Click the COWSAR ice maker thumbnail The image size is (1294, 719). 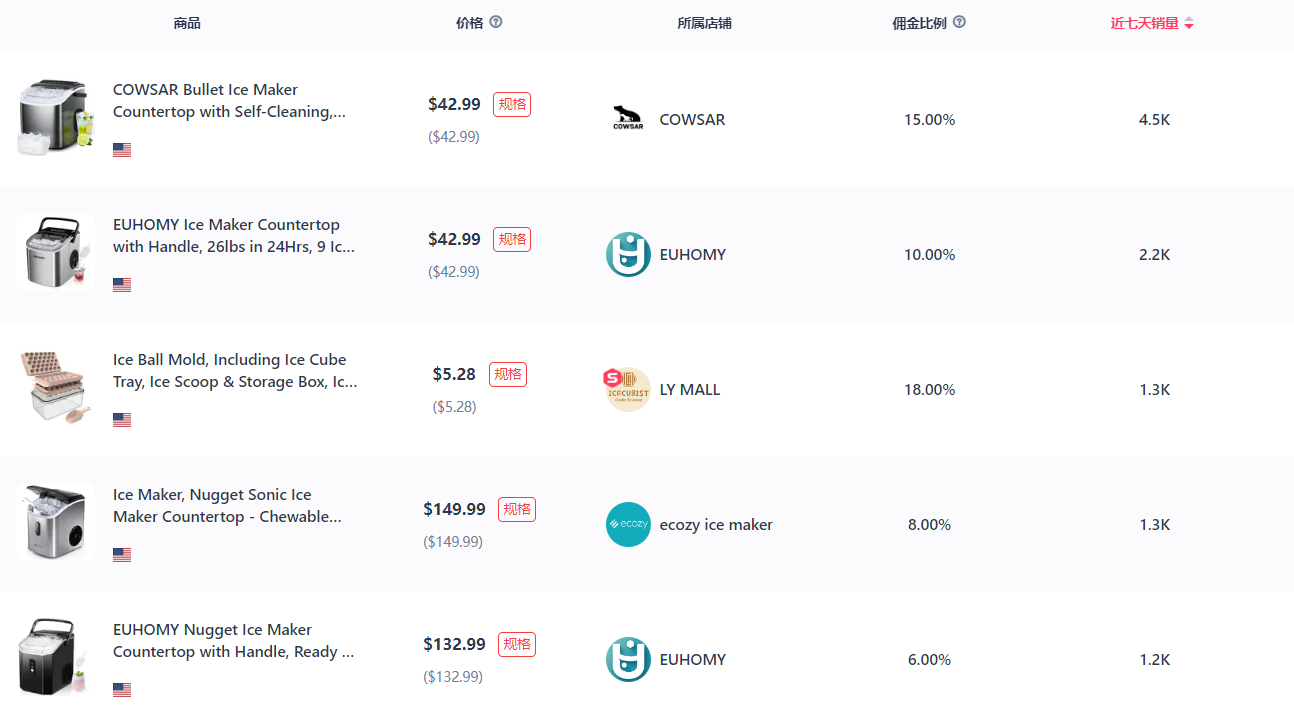pos(55,118)
